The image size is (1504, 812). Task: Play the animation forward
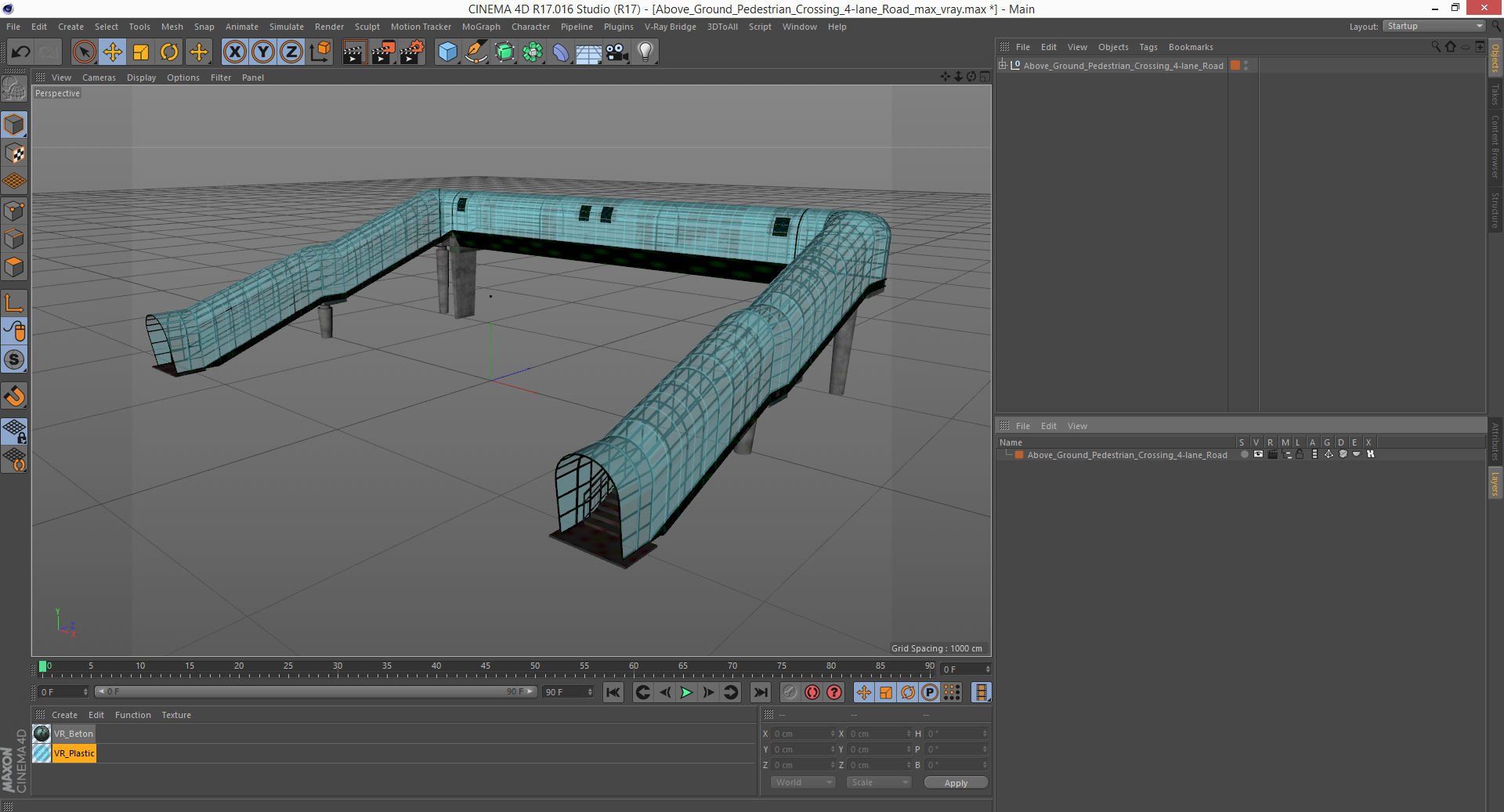(x=686, y=692)
